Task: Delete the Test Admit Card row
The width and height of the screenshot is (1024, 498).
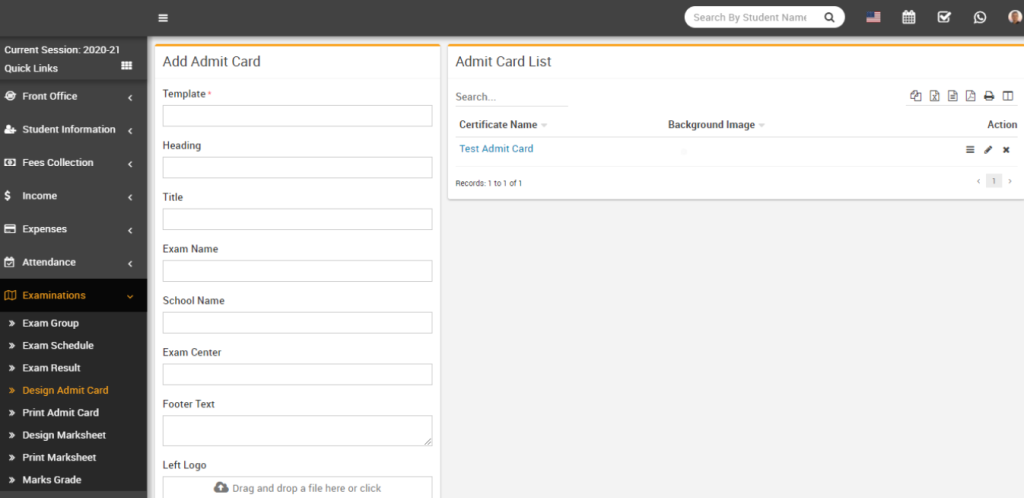Action: click(x=1006, y=149)
